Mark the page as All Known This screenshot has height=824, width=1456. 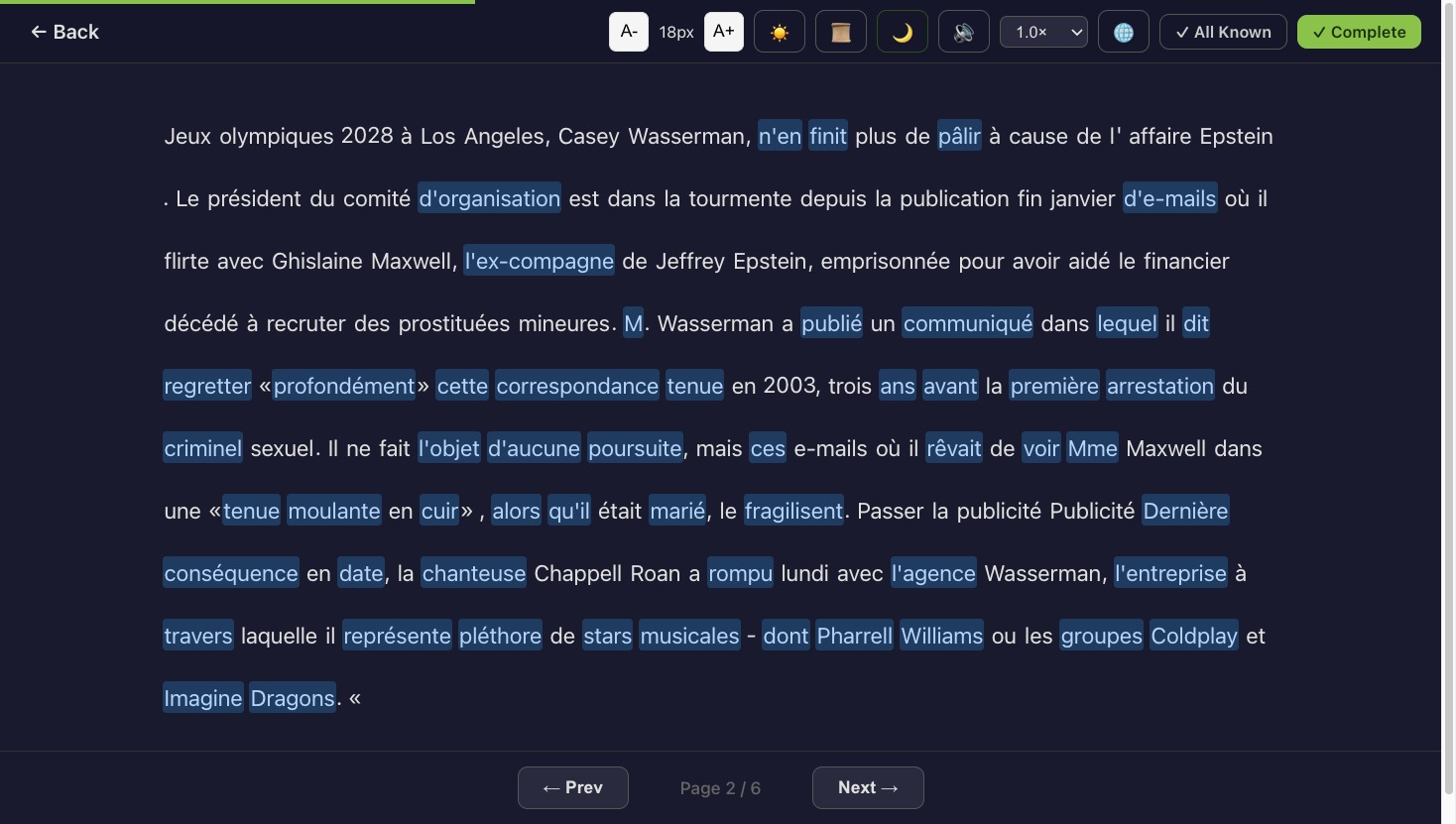[x=1222, y=31]
